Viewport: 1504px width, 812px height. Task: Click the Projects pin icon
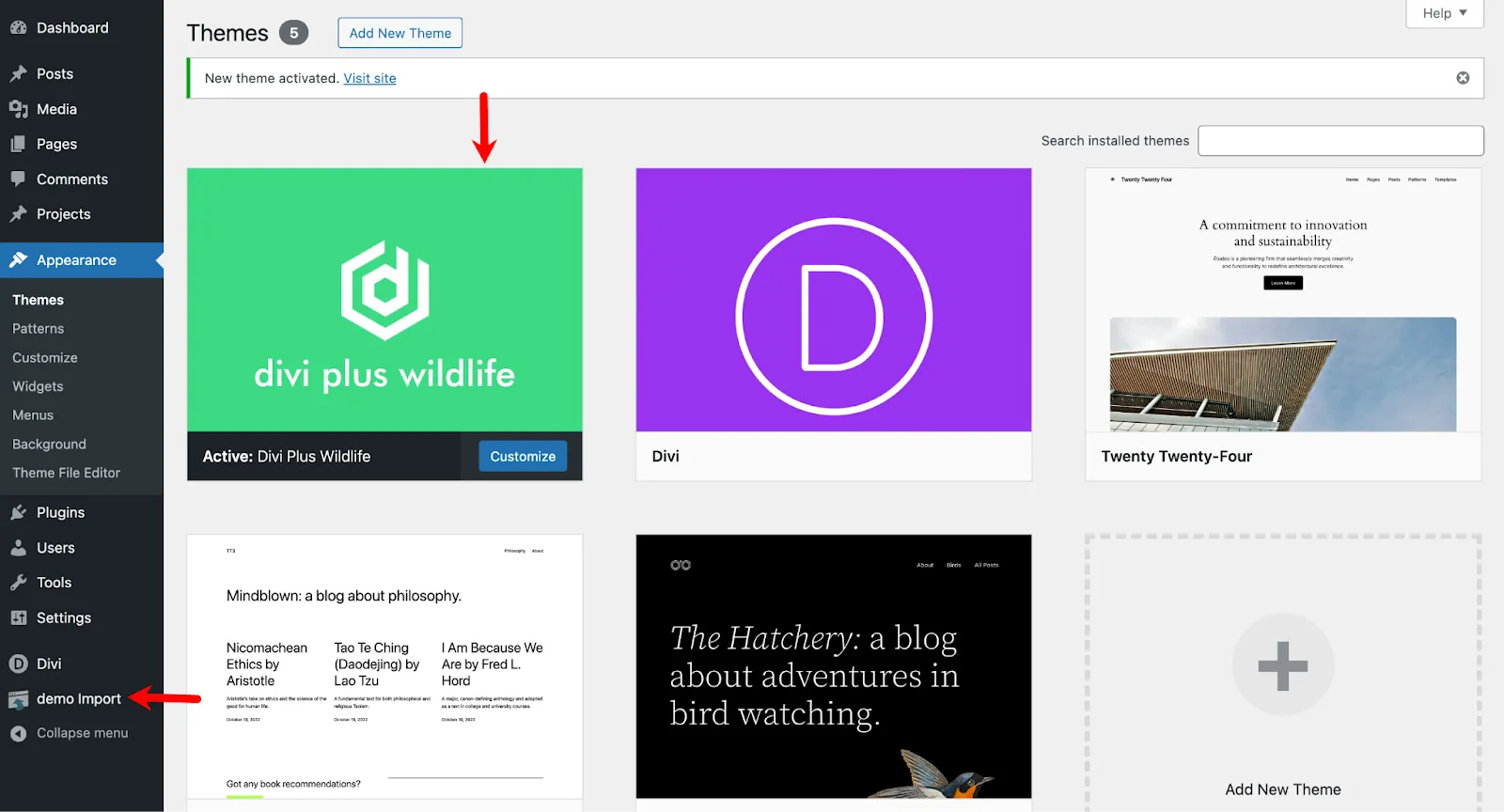(19, 214)
